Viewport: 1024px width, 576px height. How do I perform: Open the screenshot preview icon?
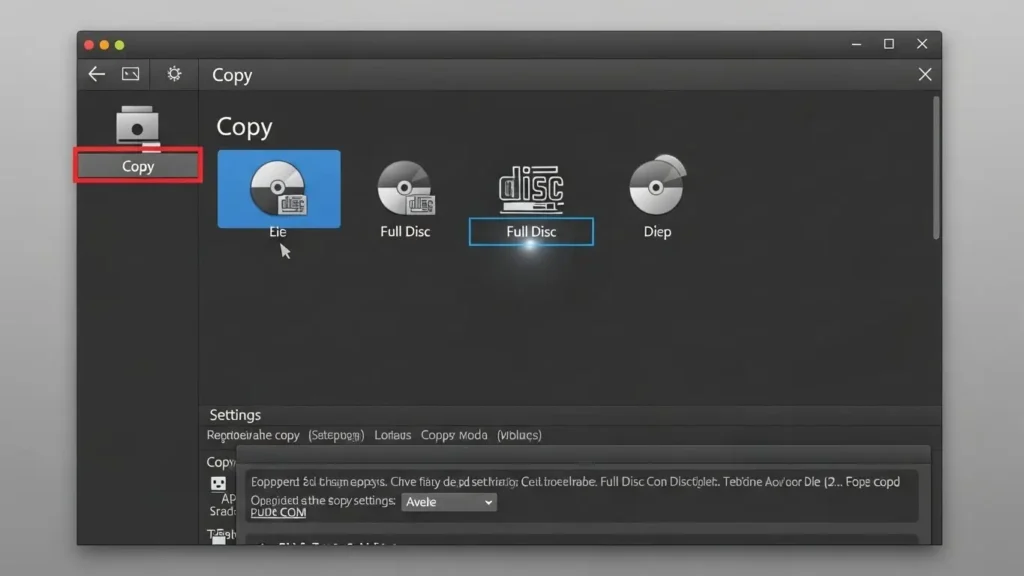(128, 74)
